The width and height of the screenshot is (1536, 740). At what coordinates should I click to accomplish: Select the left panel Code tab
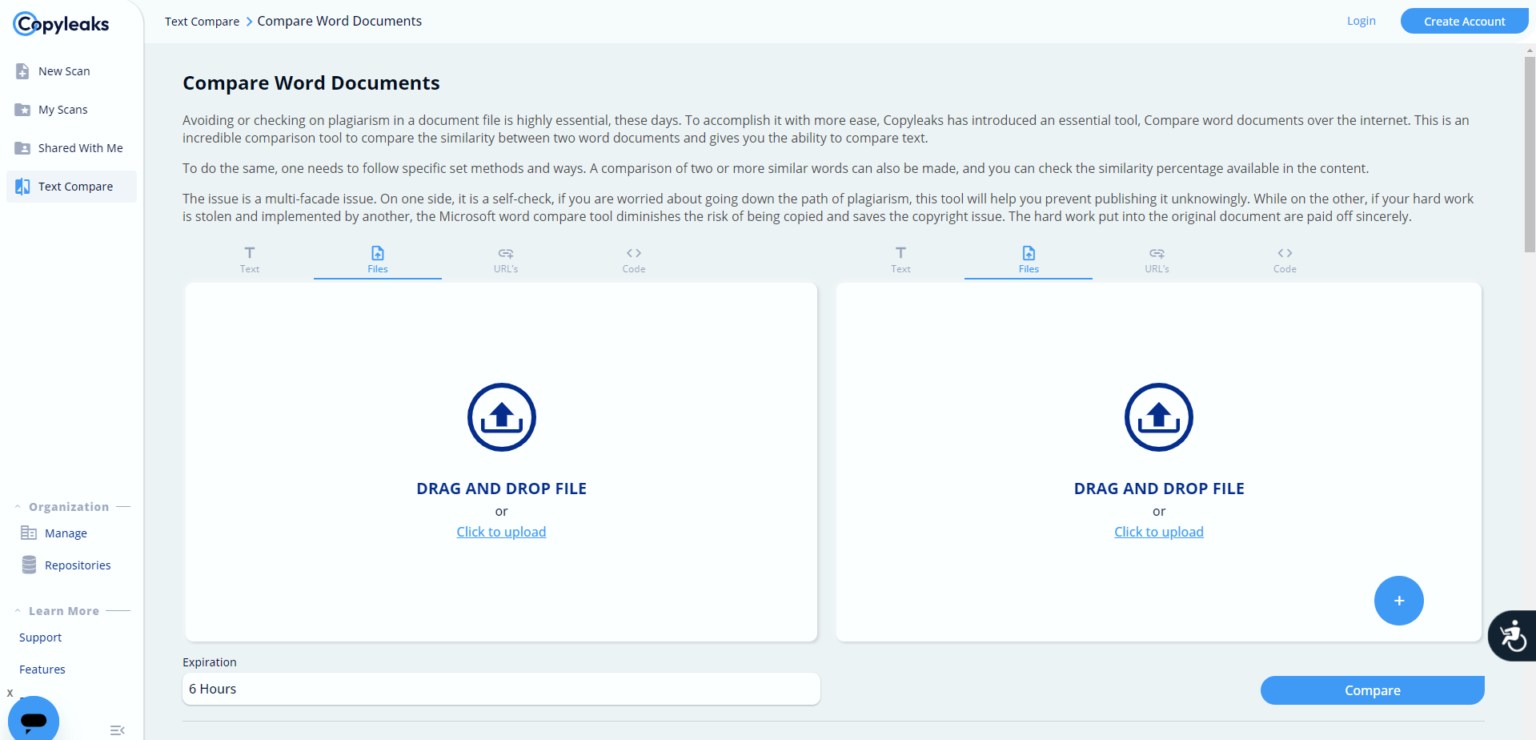pos(634,260)
